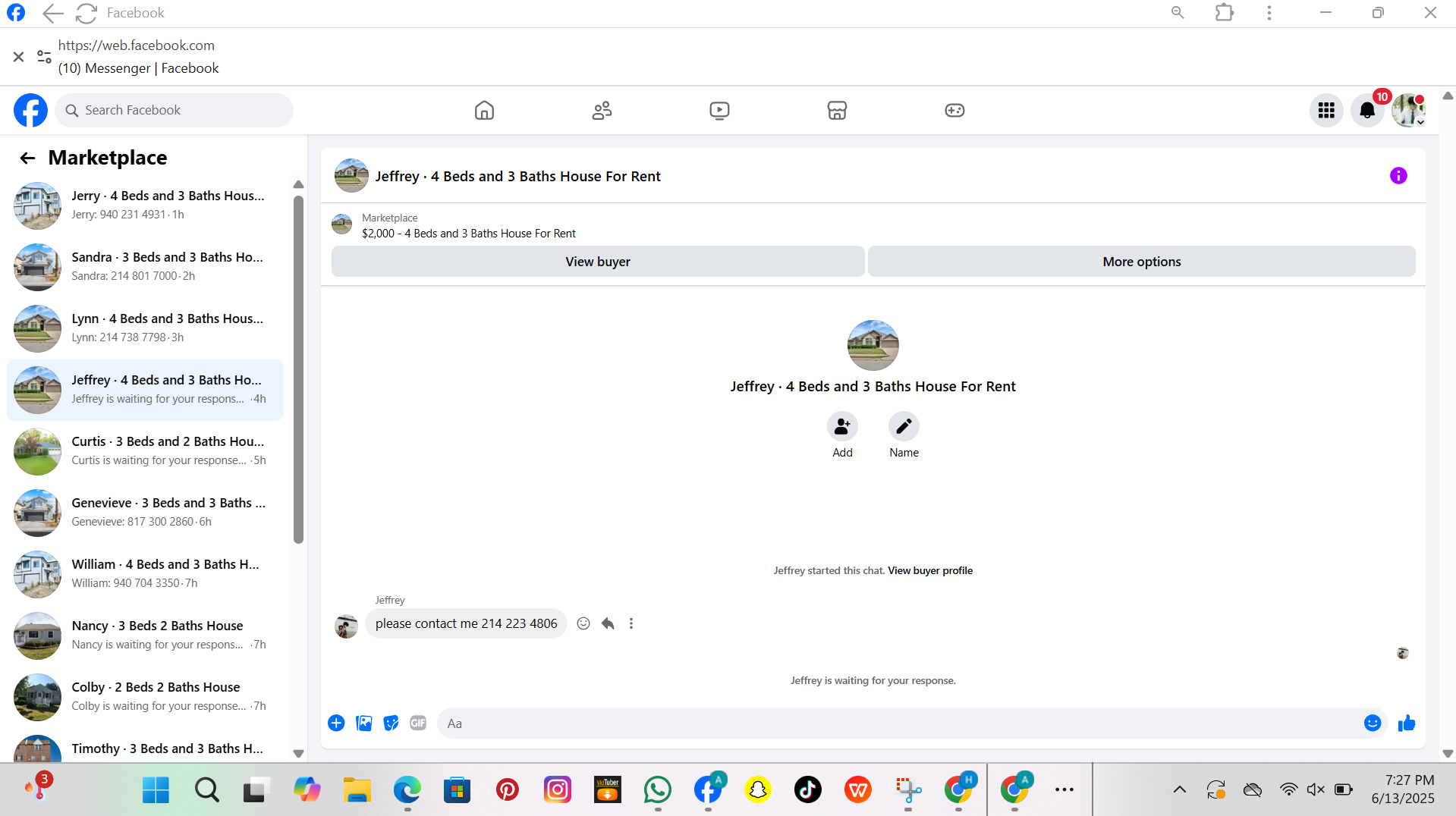The height and width of the screenshot is (816, 1456).
Task: Send a thumbs up like
Action: point(1407,723)
